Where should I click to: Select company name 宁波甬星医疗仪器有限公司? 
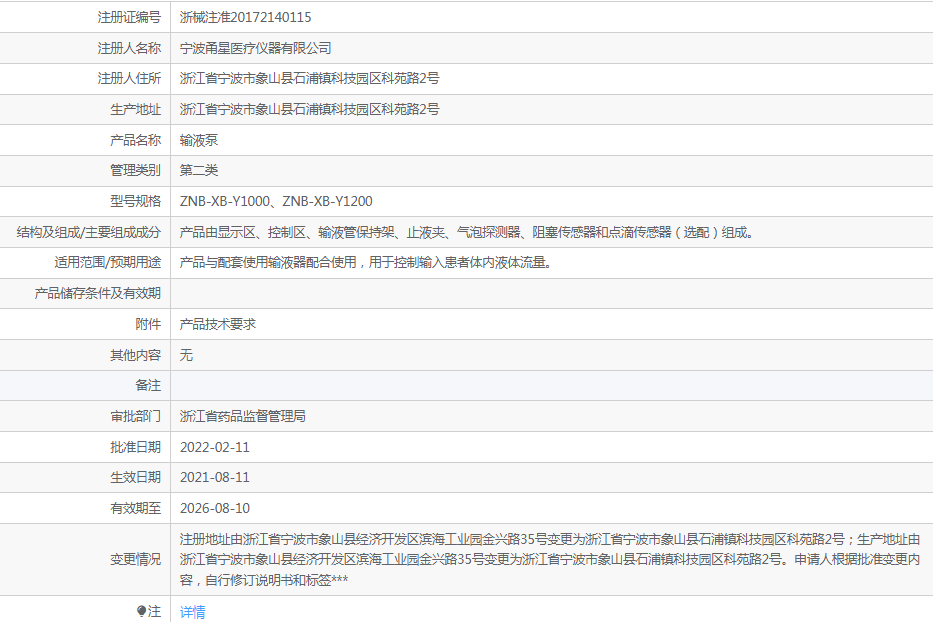255,48
